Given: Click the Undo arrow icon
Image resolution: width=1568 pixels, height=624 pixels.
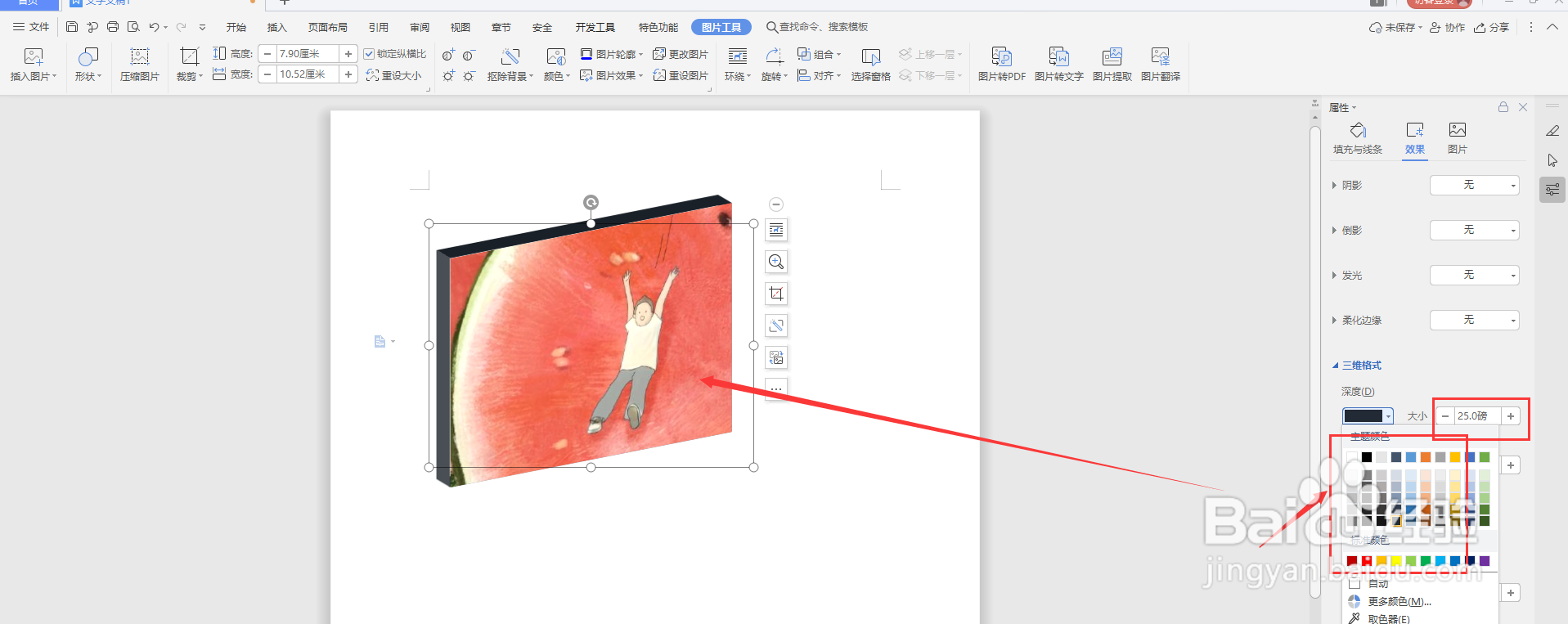Looking at the screenshot, I should coord(154,27).
